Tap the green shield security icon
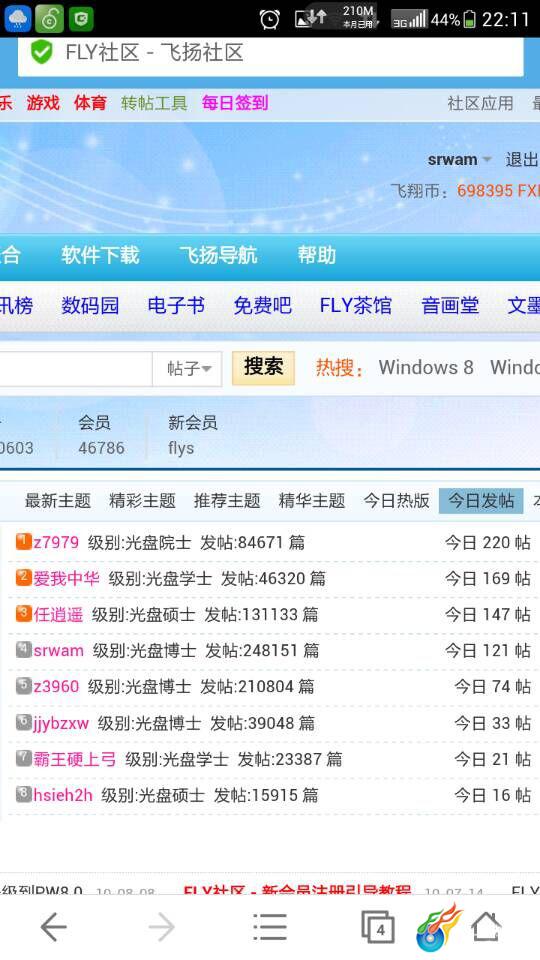Image resolution: width=540 pixels, height=960 pixels. coord(42,53)
